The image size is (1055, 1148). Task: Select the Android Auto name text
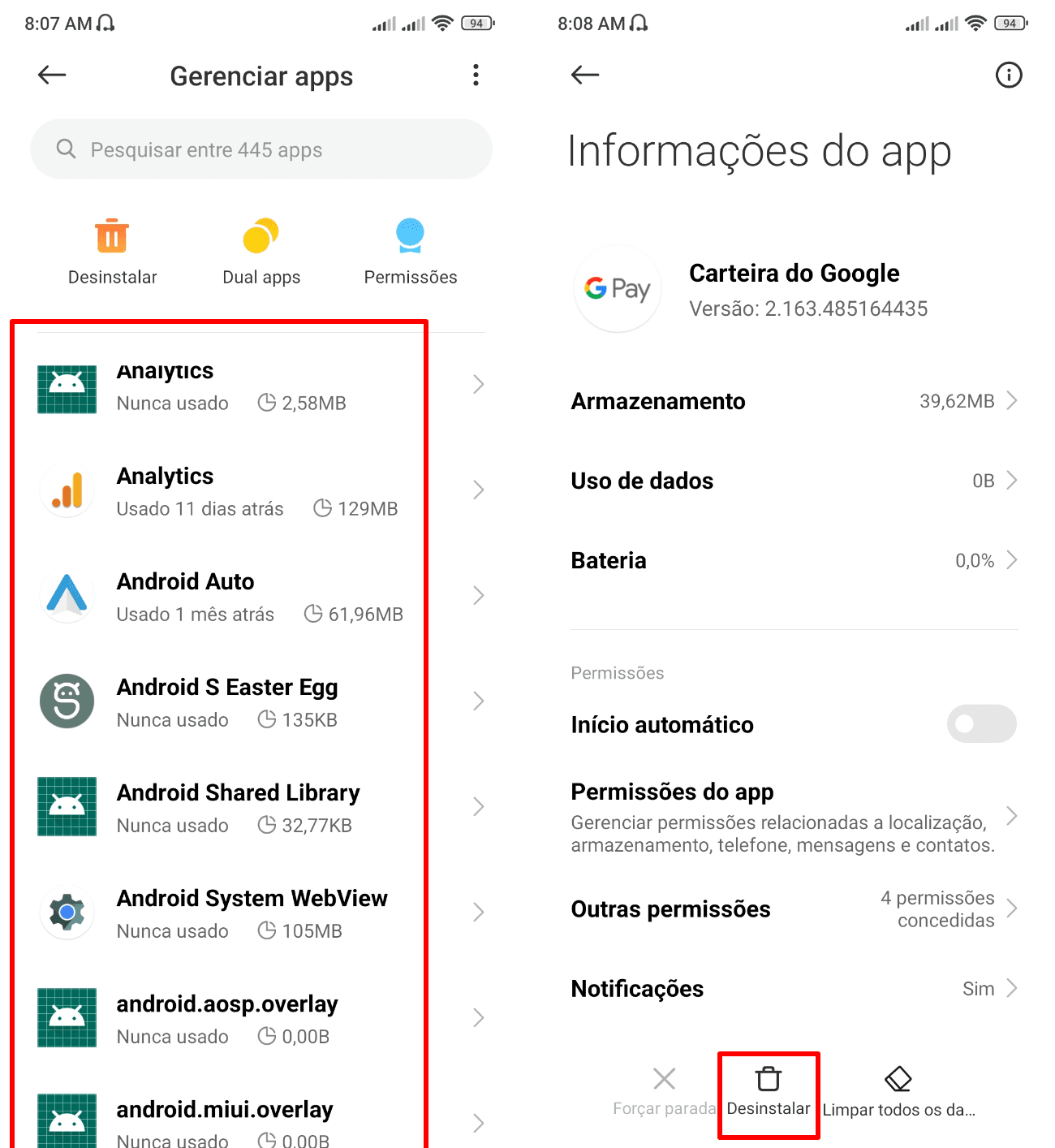tap(186, 581)
